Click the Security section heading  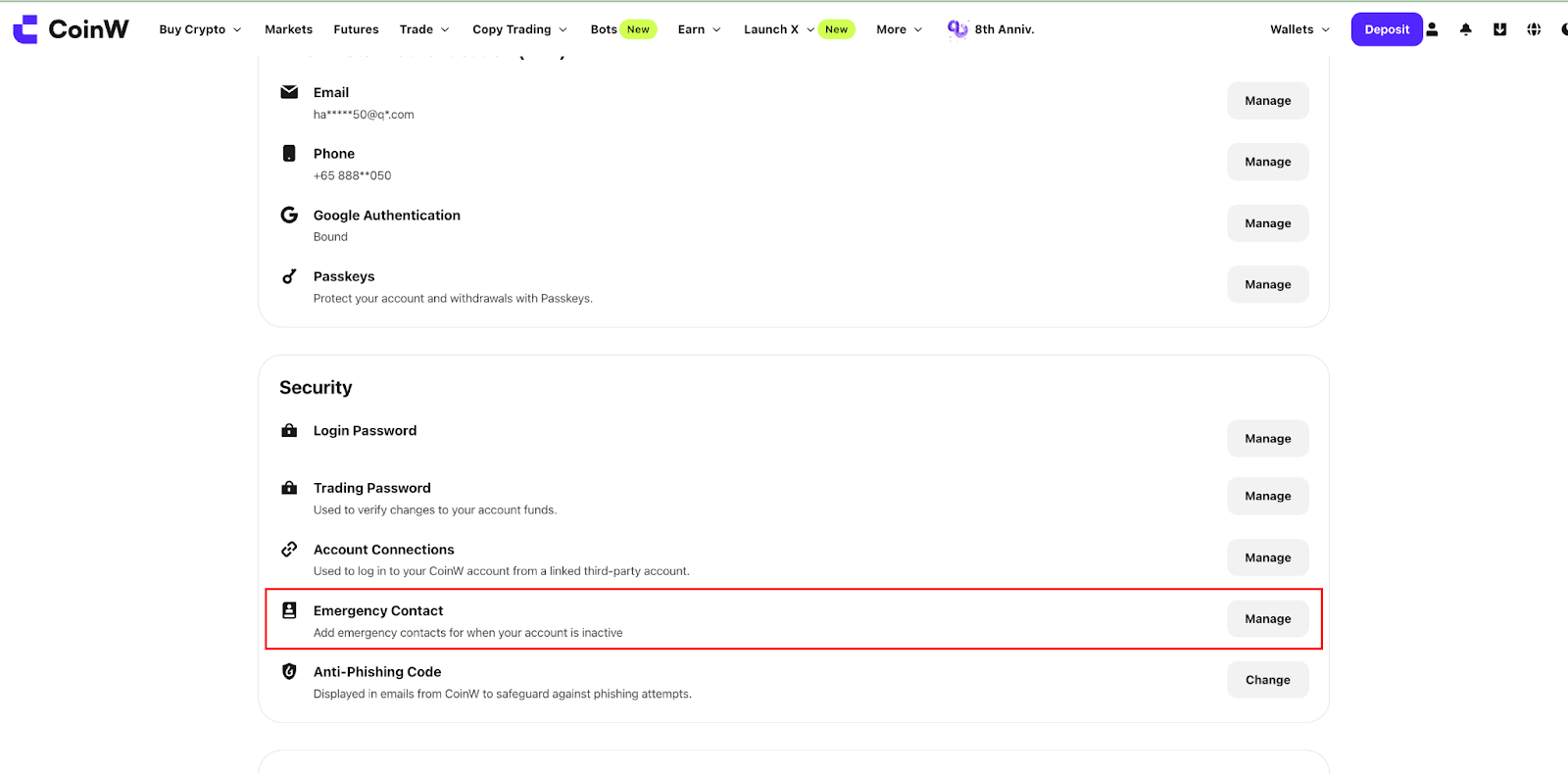click(x=316, y=388)
